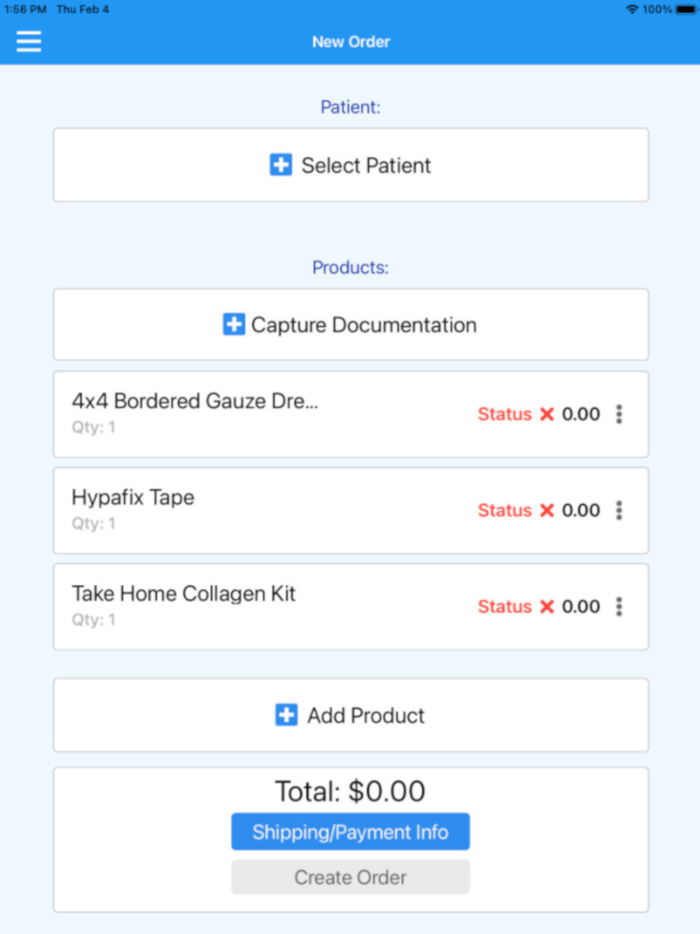
Task: Click the red X status for Take Home Collagen Kit
Action: click(x=548, y=606)
